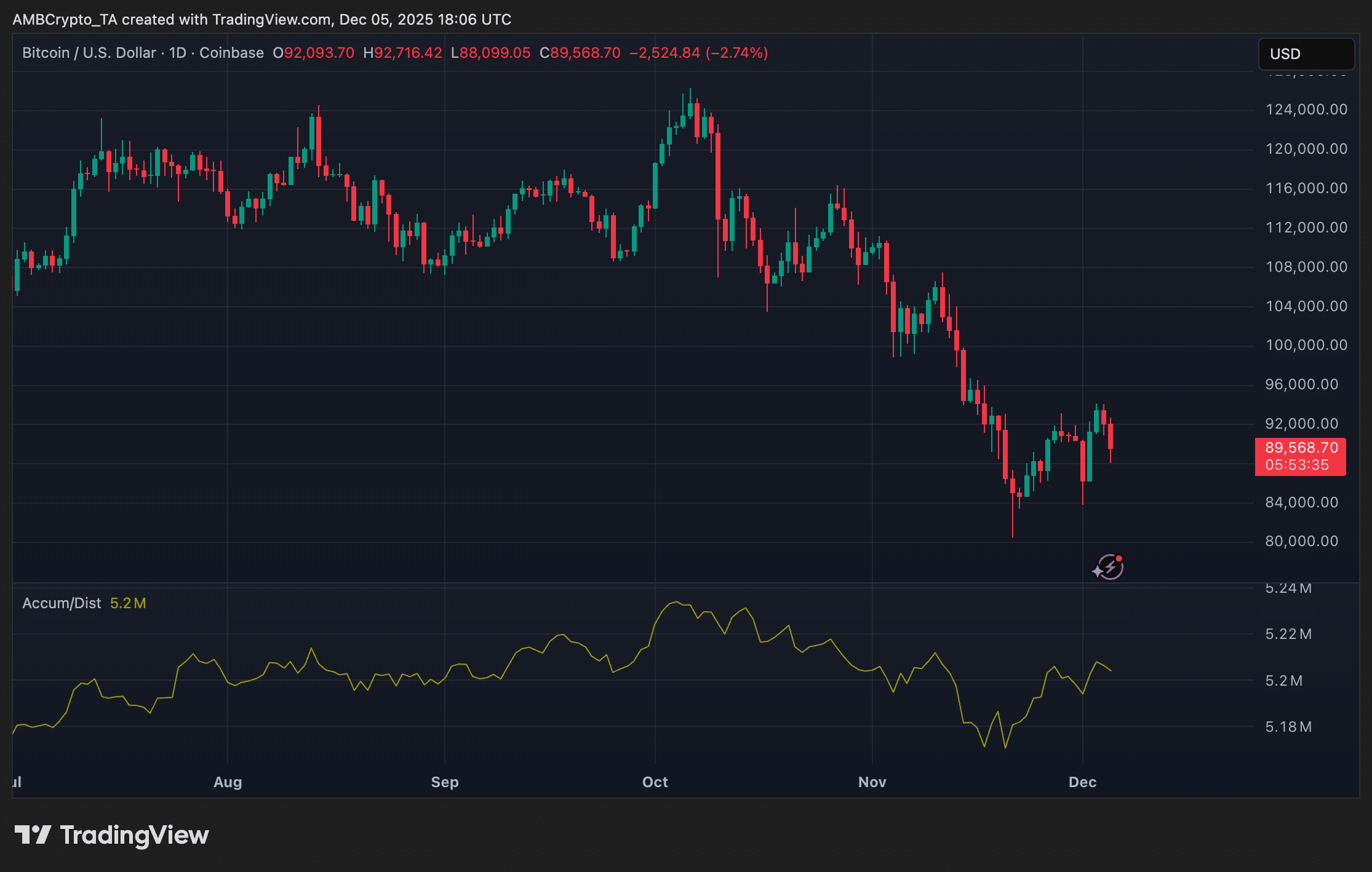Select the Oct label on the time axis
Image resolution: width=1372 pixels, height=872 pixels.
coord(655,782)
